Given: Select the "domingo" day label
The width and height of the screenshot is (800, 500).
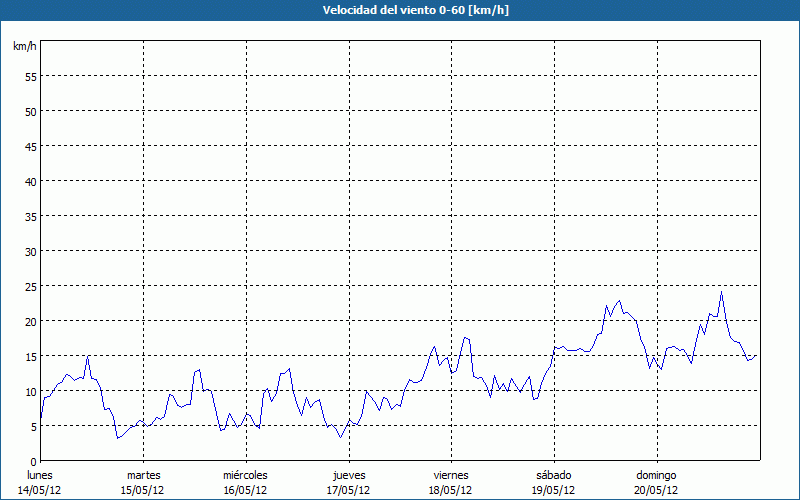Looking at the screenshot, I should pyautogui.click(x=656, y=475).
